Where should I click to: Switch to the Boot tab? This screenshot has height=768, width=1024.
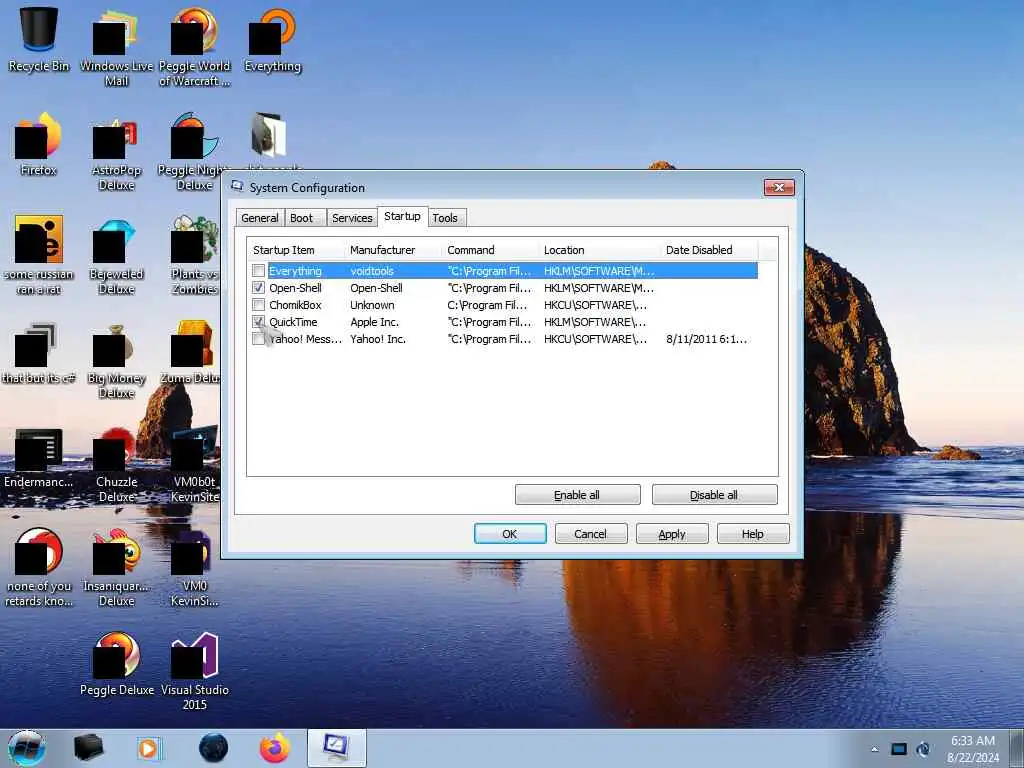(302, 218)
